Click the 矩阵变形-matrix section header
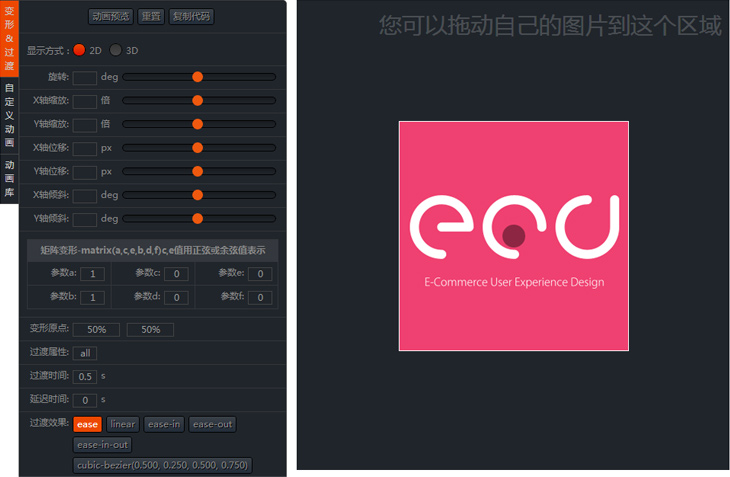 point(153,250)
